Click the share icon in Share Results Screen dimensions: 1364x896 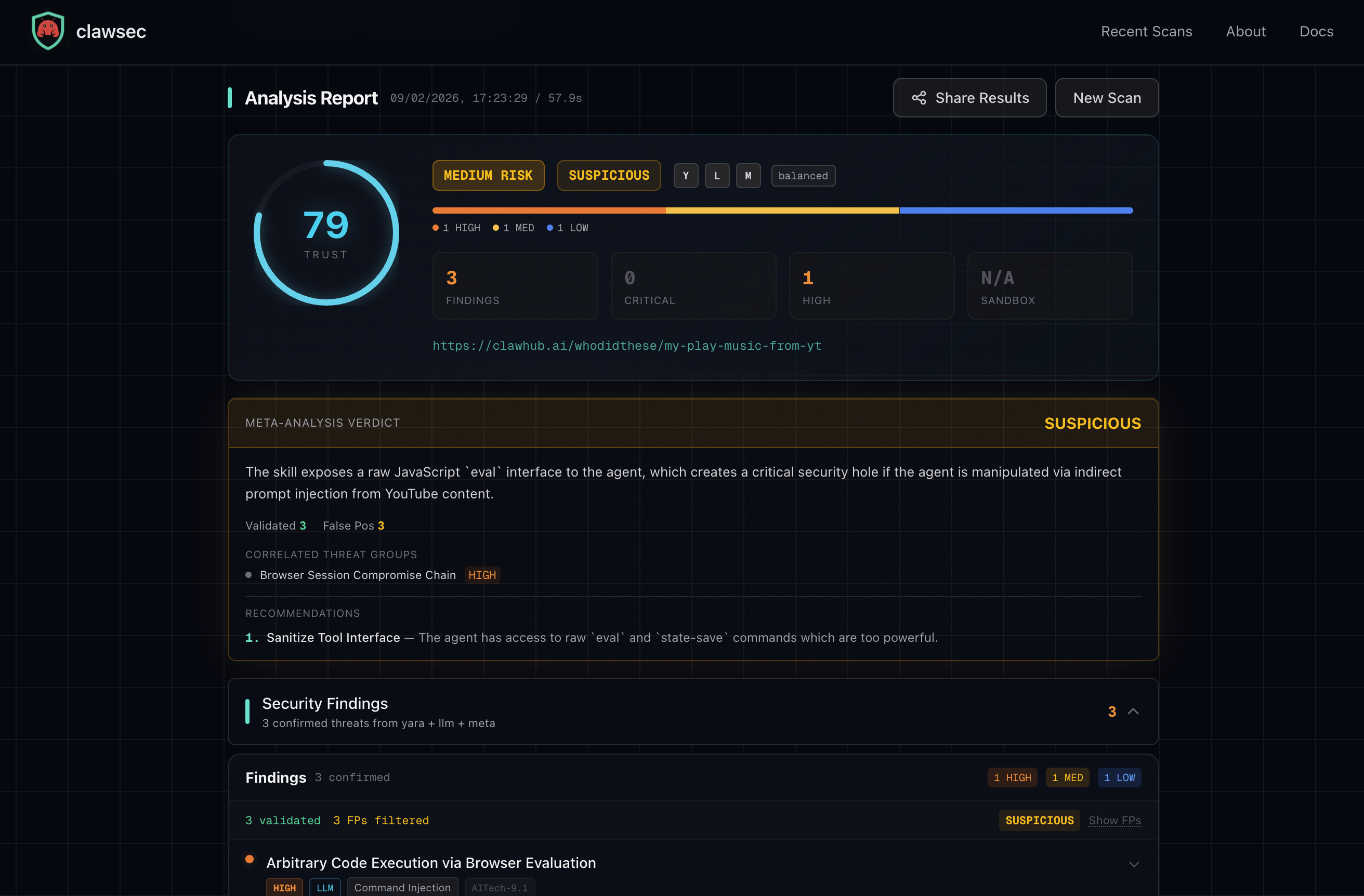(919, 98)
